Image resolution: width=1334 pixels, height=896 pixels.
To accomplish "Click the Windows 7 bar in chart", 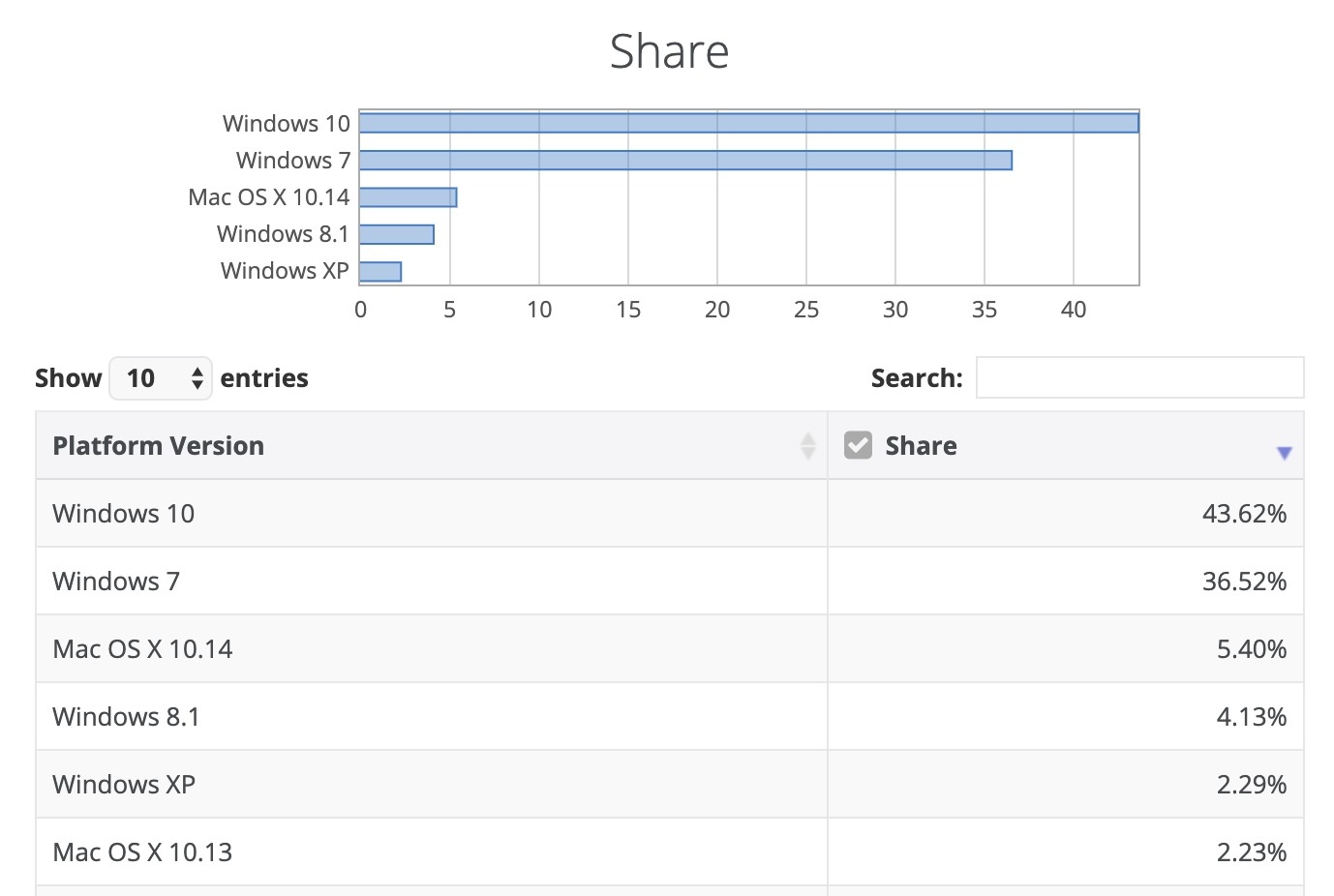I will click(685, 161).
